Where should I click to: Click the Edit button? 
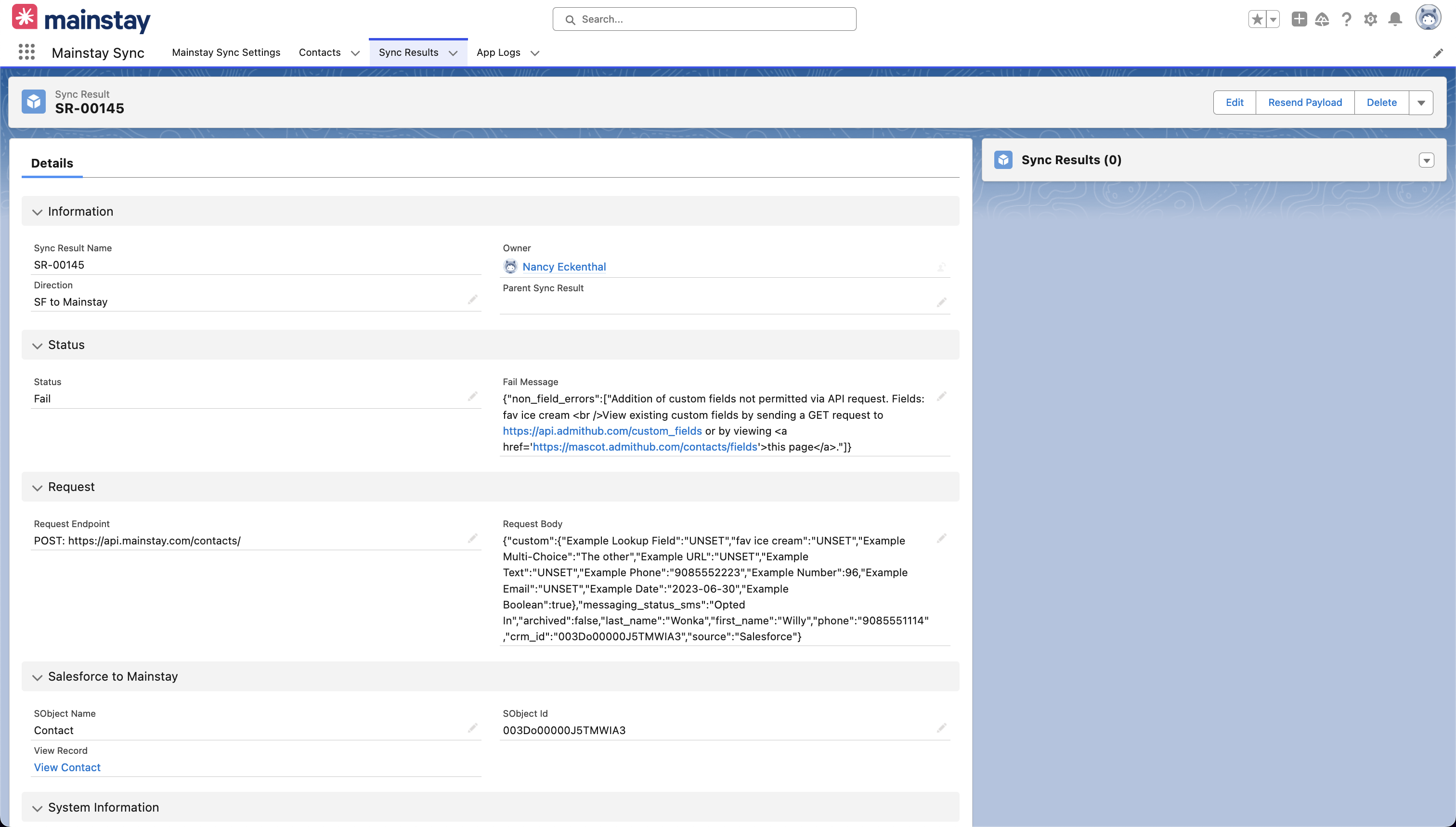1235,102
